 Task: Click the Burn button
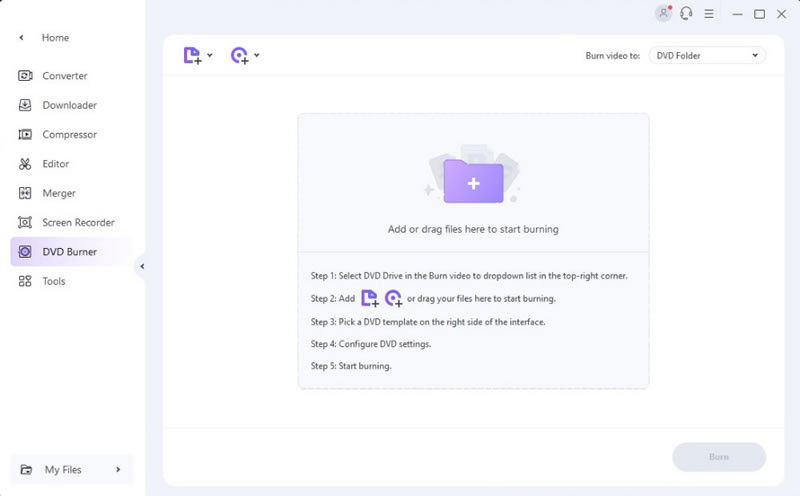click(x=719, y=457)
